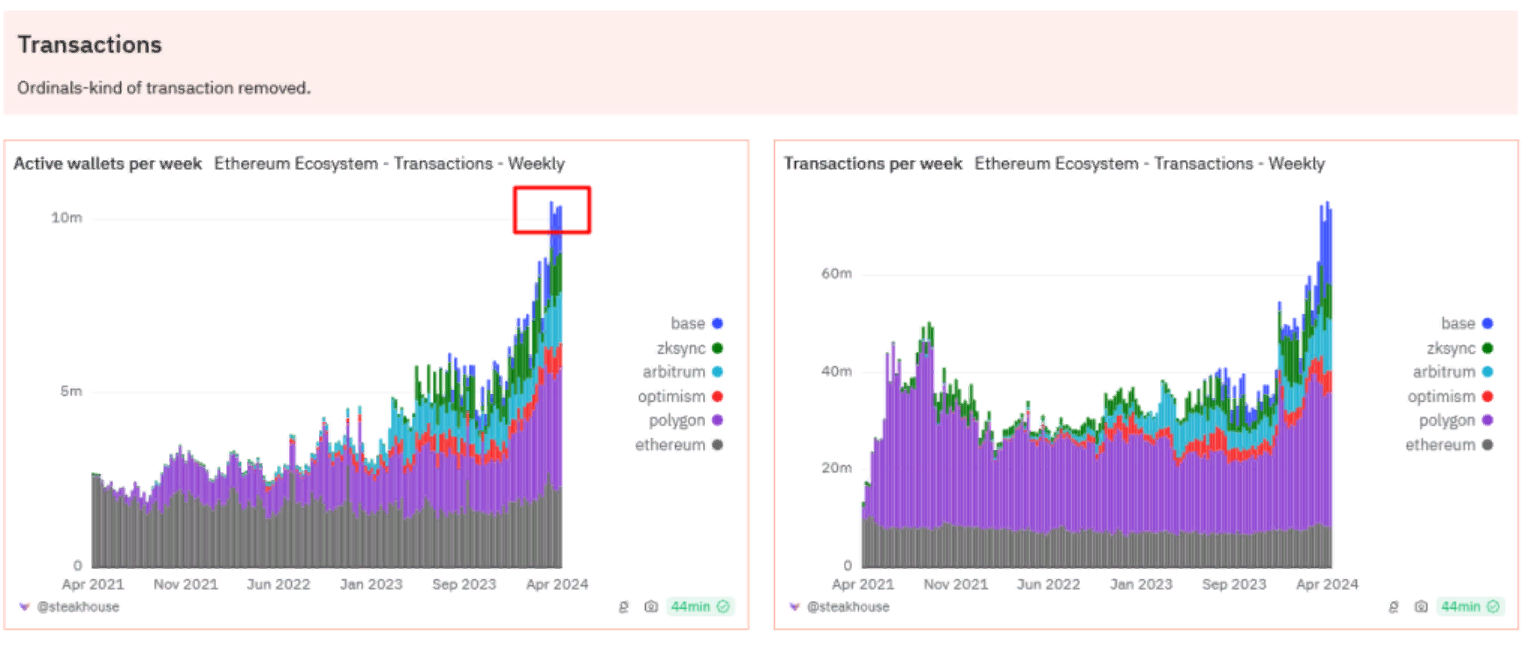1532x650 pixels.
Task: Open @steakhouse profile link under Transactions per week chart
Action: click(x=847, y=607)
